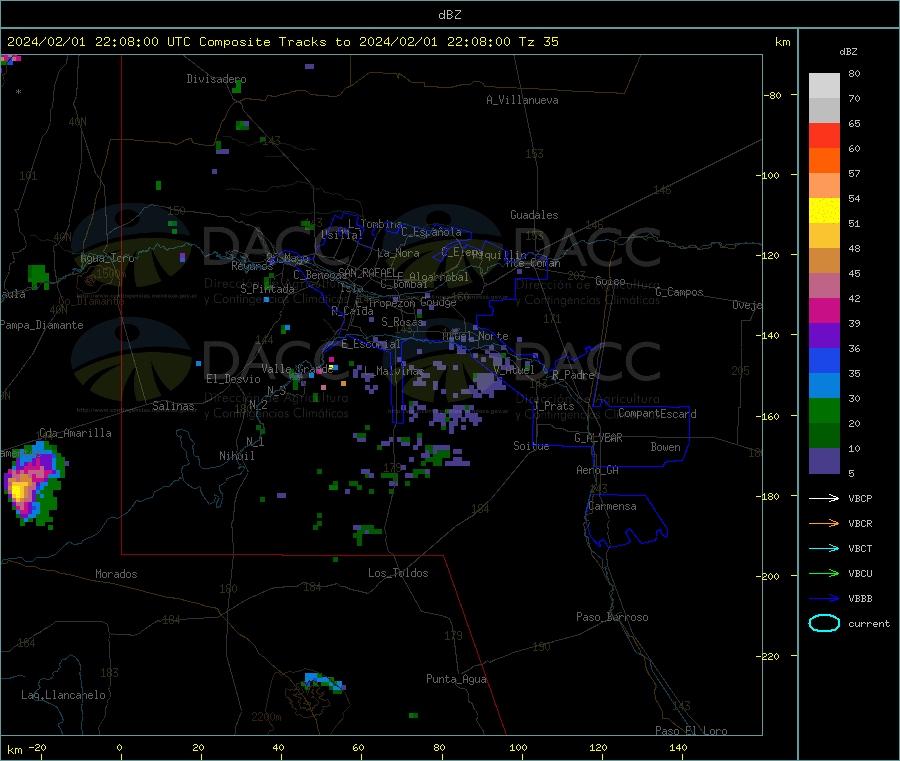Click the Paso_Barroso place label
This screenshot has width=900, height=761.
612,617
